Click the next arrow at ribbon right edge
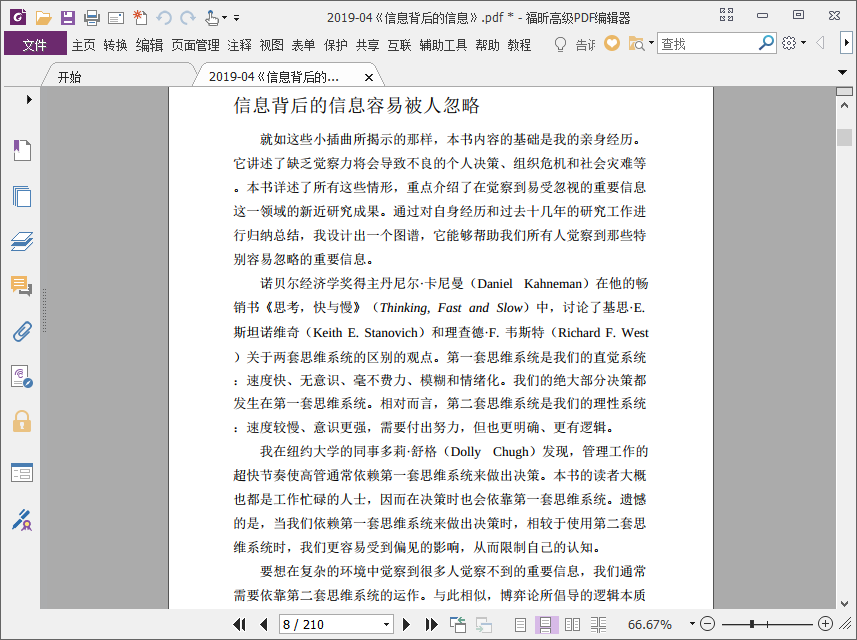The width and height of the screenshot is (857, 640). [846, 43]
